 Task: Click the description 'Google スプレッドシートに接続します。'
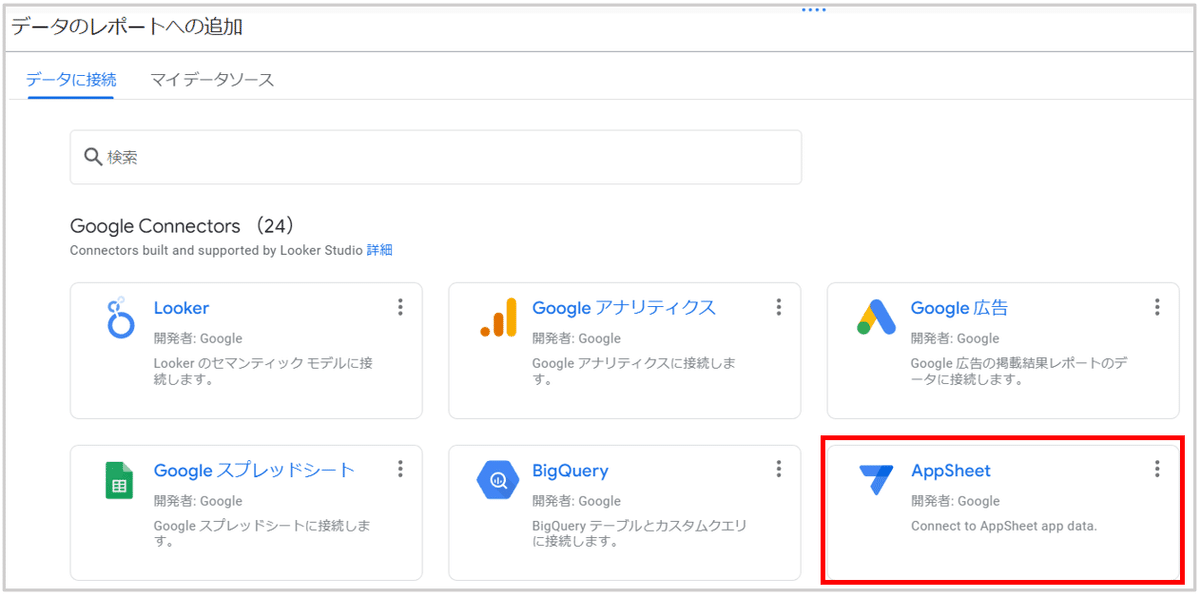[x=262, y=533]
